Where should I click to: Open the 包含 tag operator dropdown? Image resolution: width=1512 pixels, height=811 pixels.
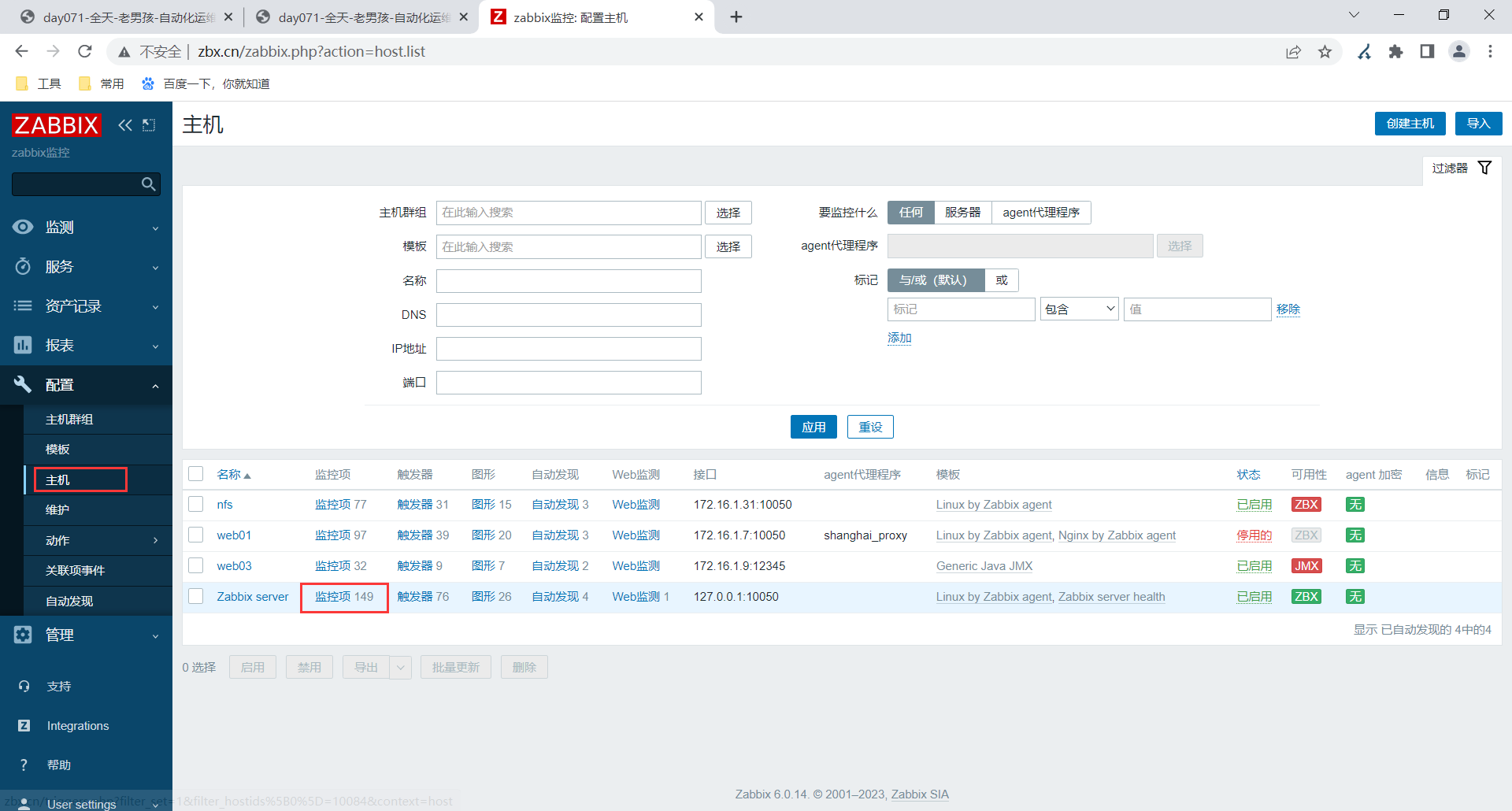coord(1079,309)
